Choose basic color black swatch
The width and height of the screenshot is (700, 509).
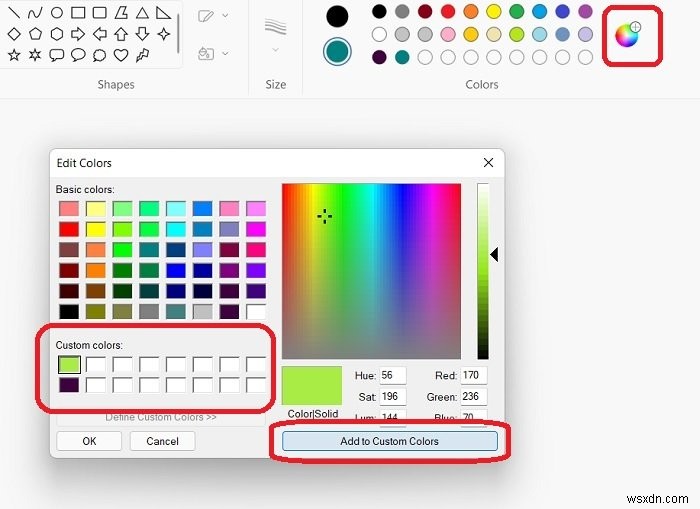click(x=69, y=311)
